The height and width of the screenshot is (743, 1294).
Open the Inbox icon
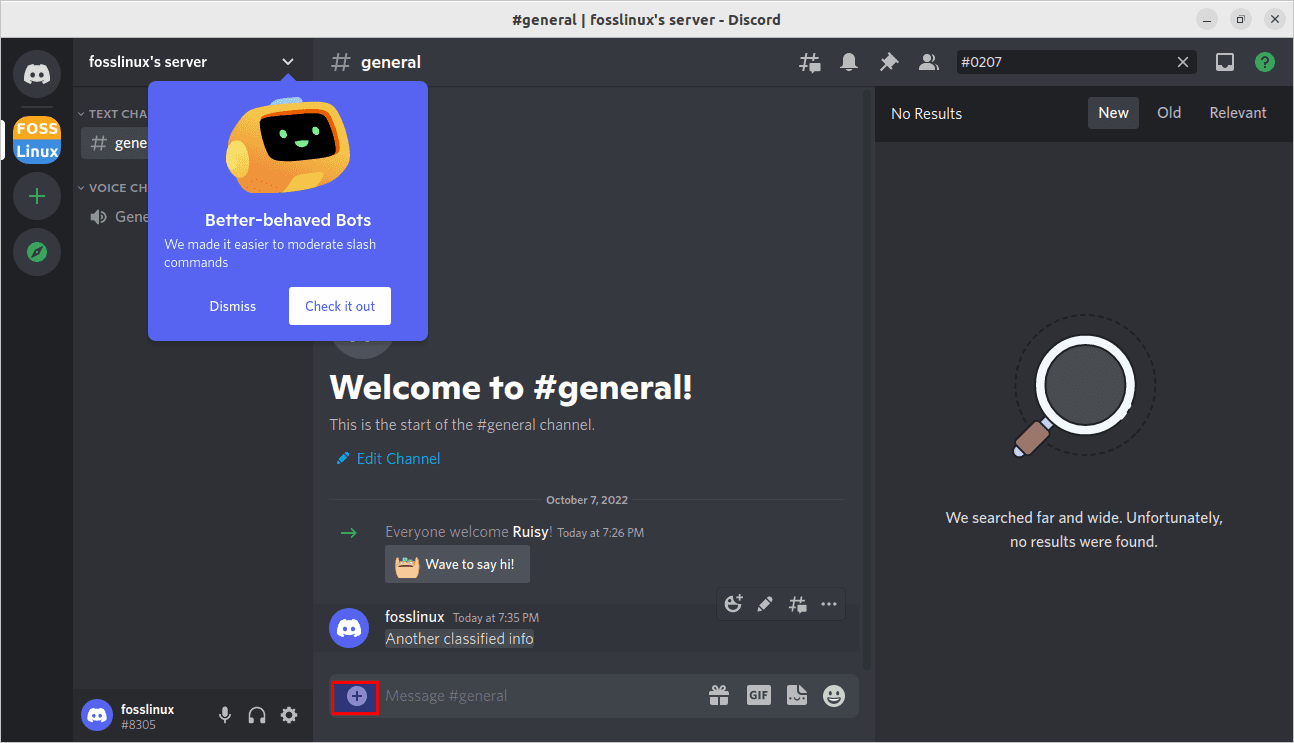pos(1225,62)
